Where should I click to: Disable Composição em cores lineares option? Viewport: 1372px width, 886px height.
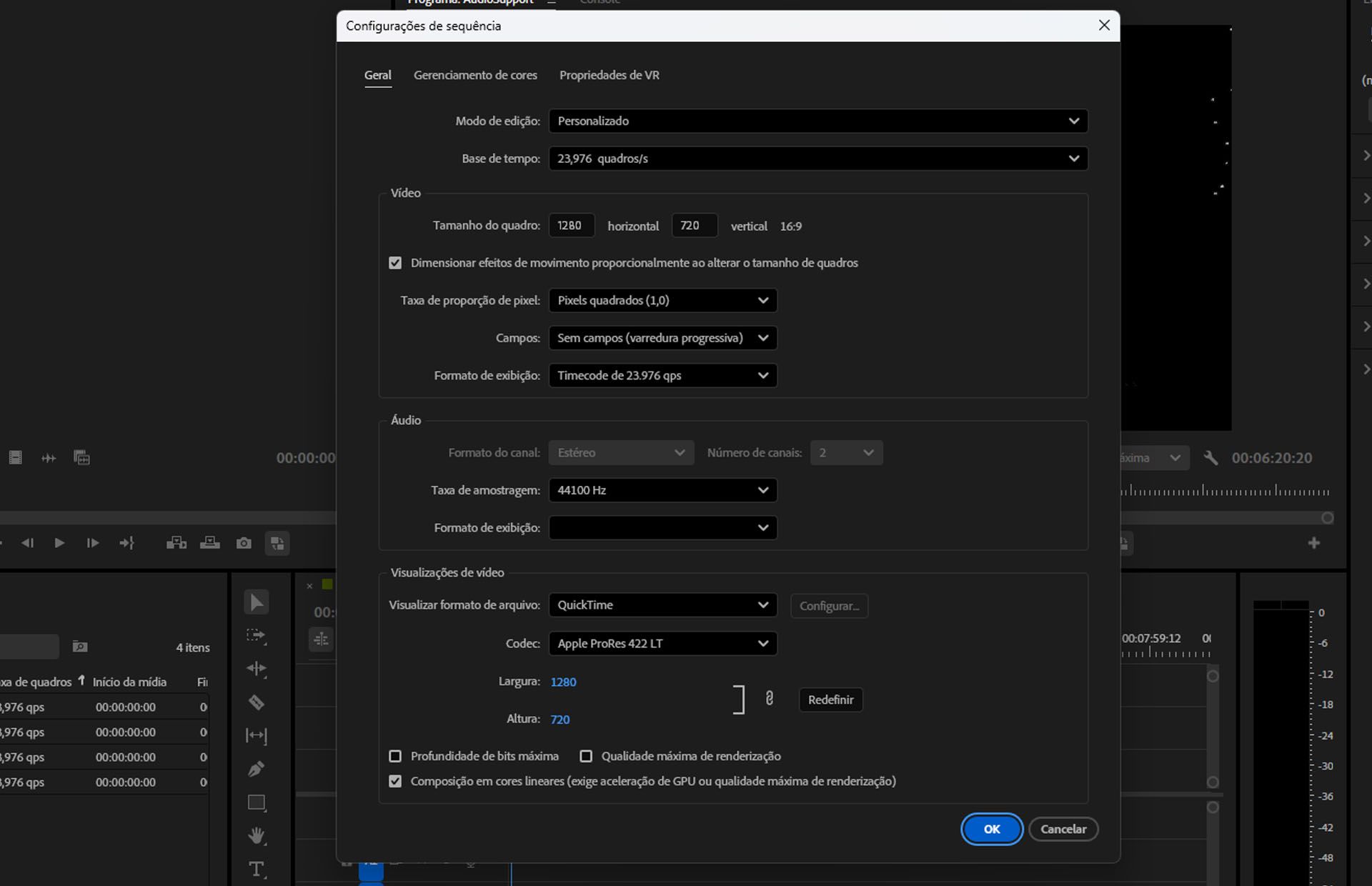[x=397, y=781]
